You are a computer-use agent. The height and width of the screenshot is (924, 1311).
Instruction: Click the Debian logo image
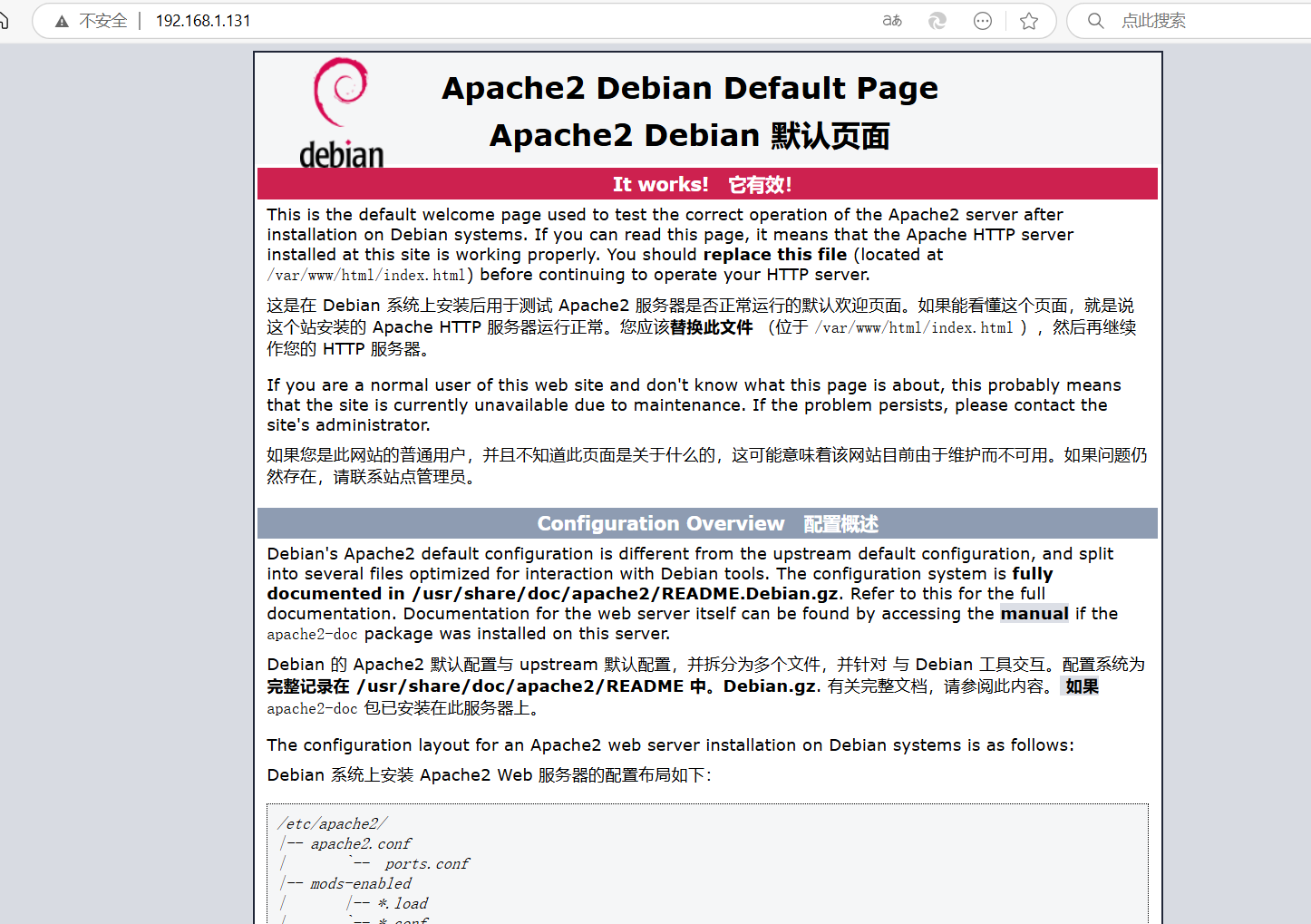pyautogui.click(x=342, y=112)
